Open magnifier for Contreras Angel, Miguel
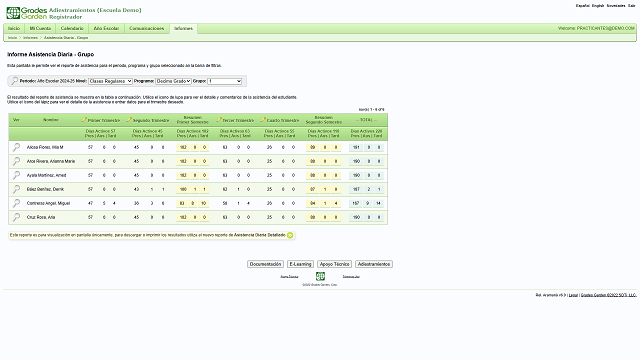The width and height of the screenshot is (640, 360). point(16,203)
